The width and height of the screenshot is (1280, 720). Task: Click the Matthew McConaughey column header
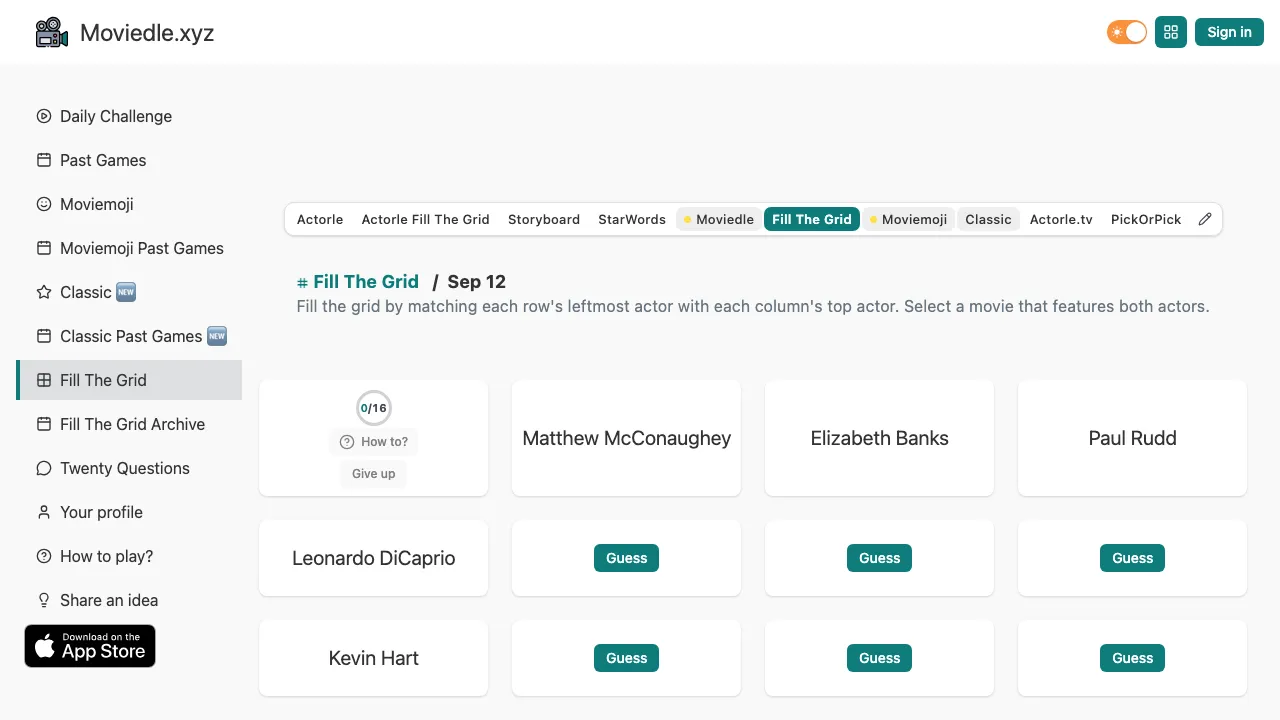(x=627, y=438)
